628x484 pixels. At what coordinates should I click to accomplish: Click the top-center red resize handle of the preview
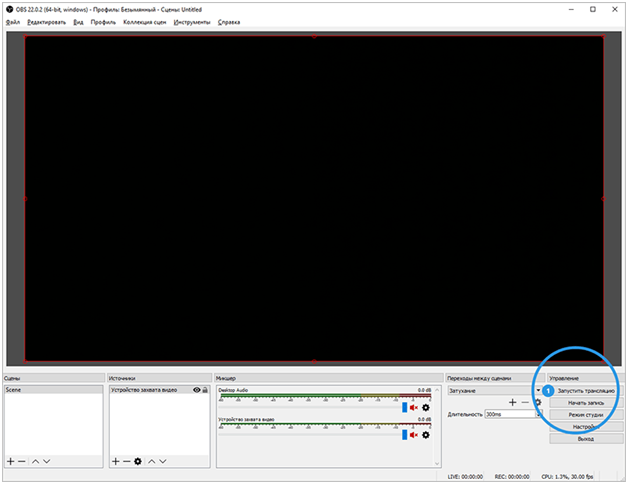point(314,36)
